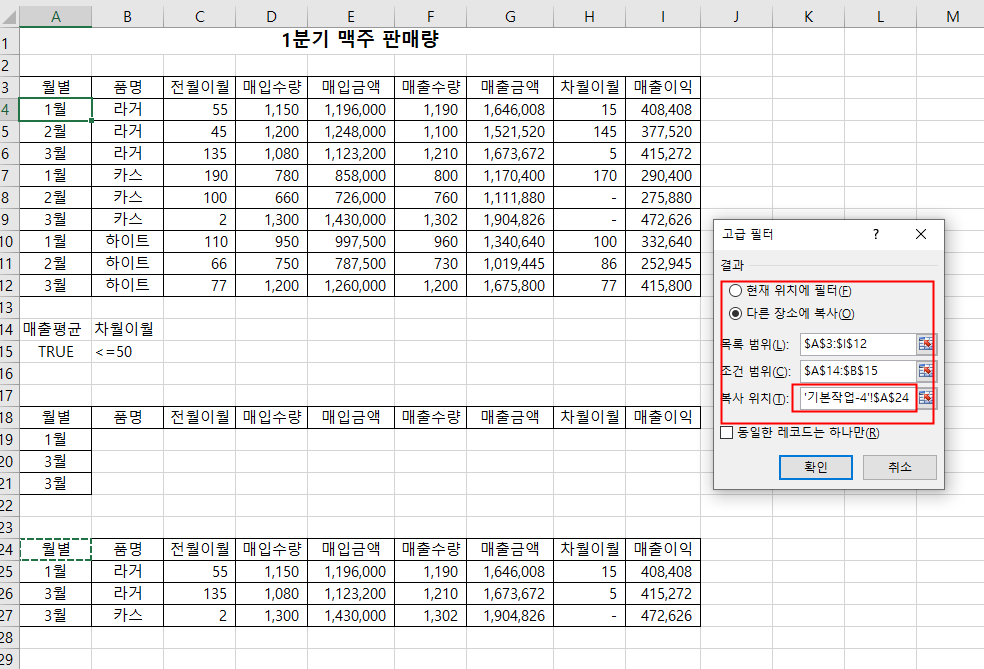Viewport: 984px width, 669px height.
Task: Confirm the filter with the 확인 button
Action: [x=815, y=467]
